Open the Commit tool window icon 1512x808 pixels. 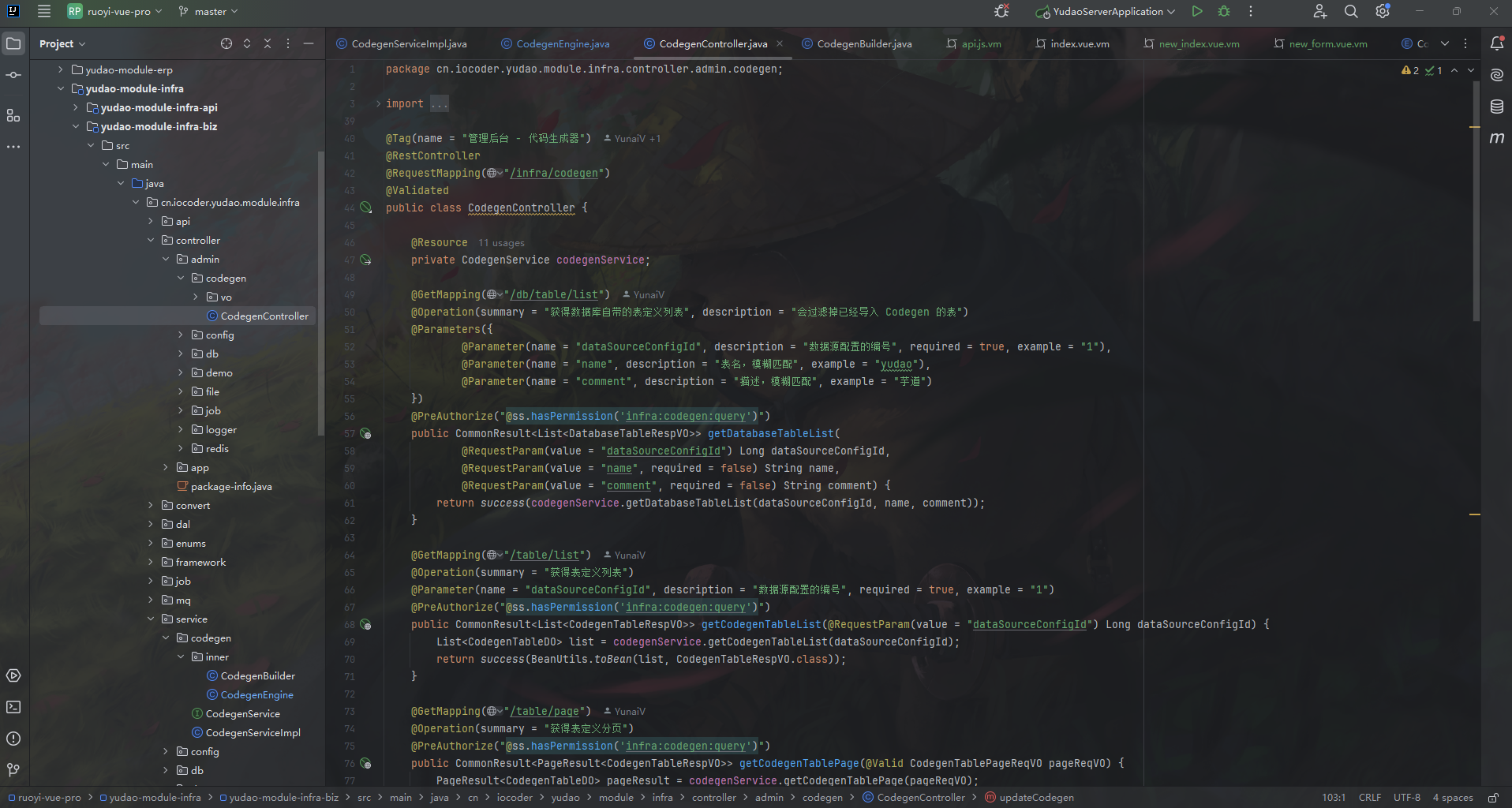click(x=13, y=75)
